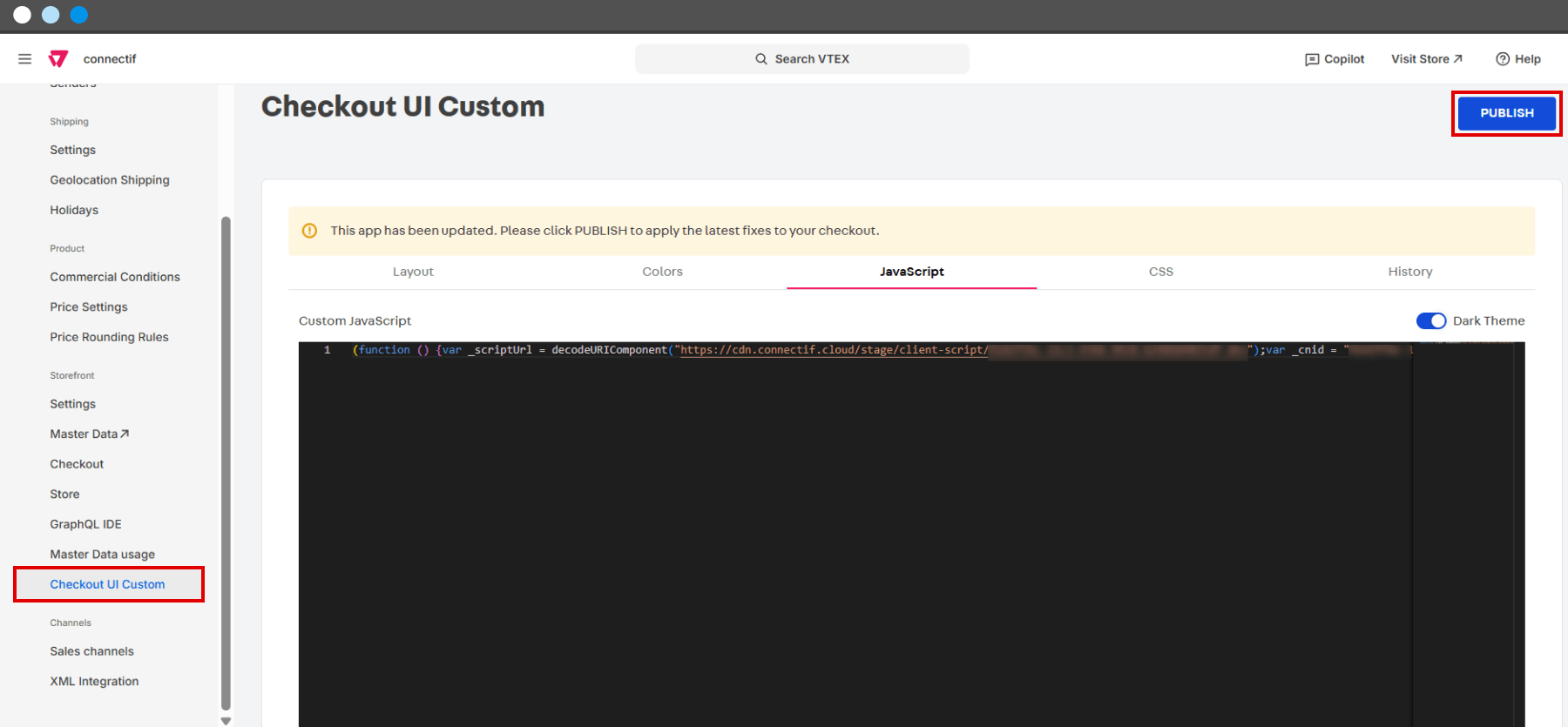1568x727 pixels.
Task: Click the Visit Store link
Action: [x=1427, y=59]
